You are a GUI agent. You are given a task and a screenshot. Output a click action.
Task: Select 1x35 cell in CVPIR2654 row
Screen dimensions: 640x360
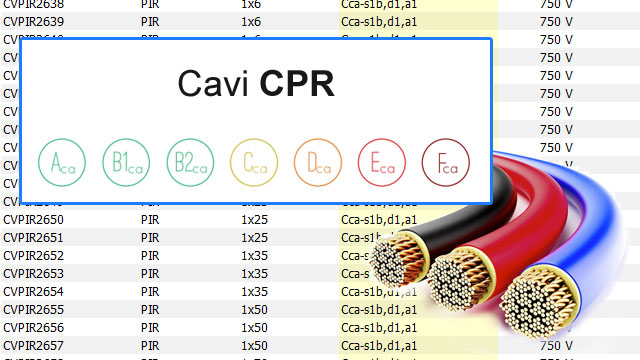pos(254,292)
